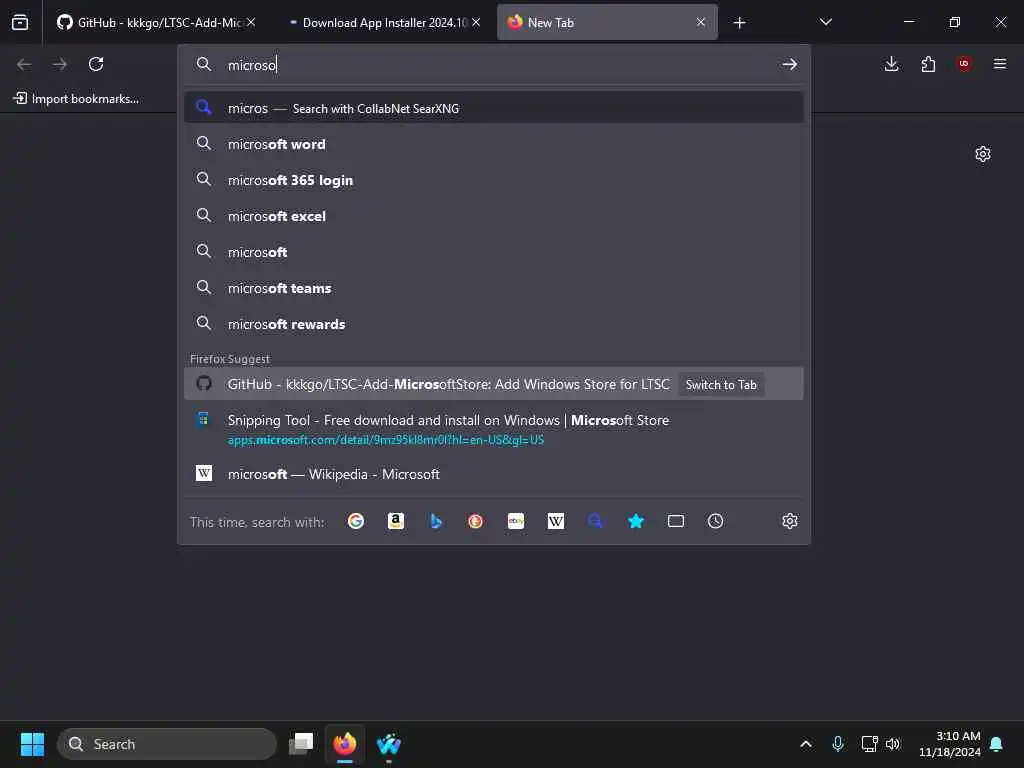Search with Bing icon this time

click(436, 521)
